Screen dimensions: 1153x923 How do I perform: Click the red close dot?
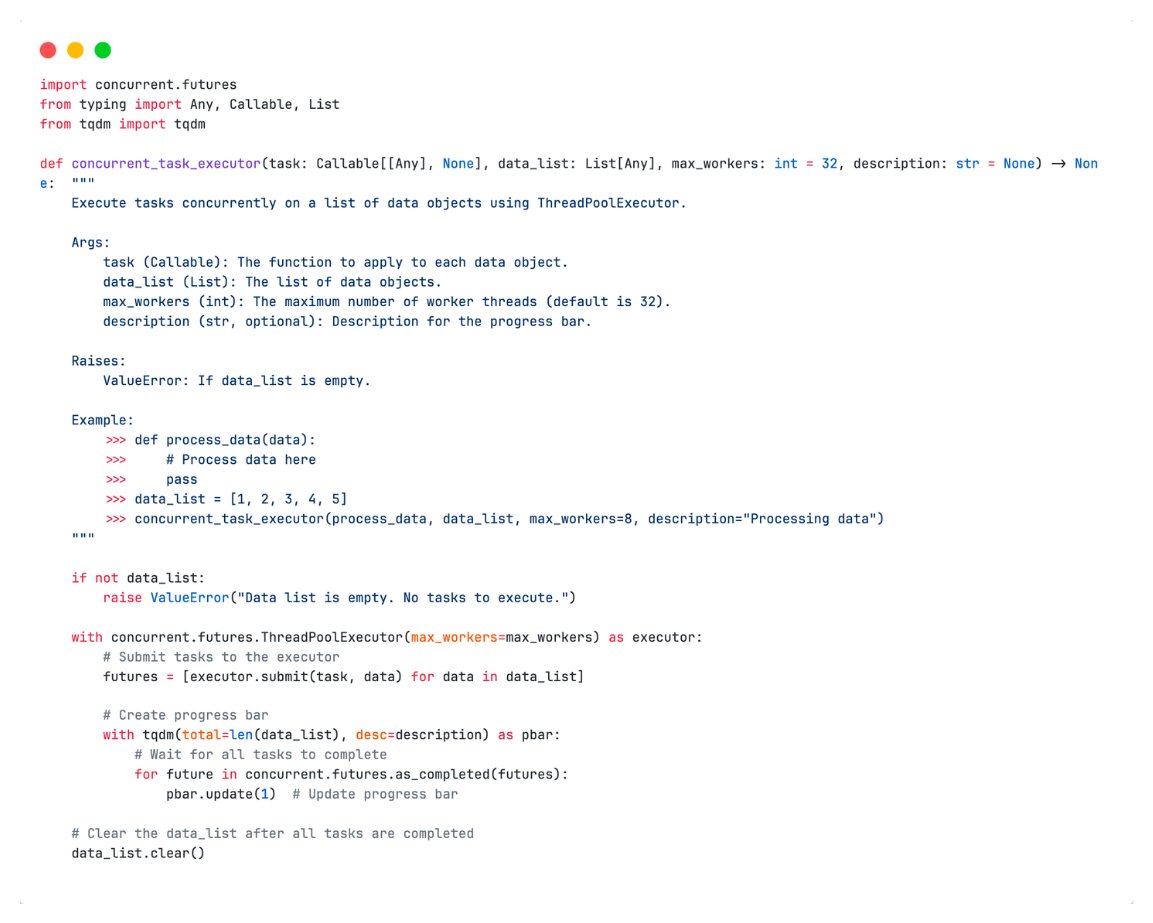pyautogui.click(x=48, y=50)
